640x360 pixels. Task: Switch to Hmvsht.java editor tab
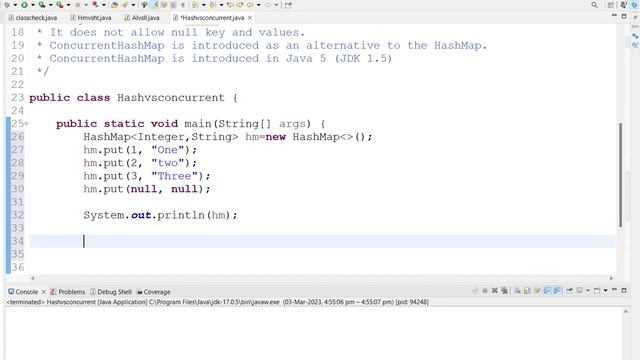(x=90, y=18)
